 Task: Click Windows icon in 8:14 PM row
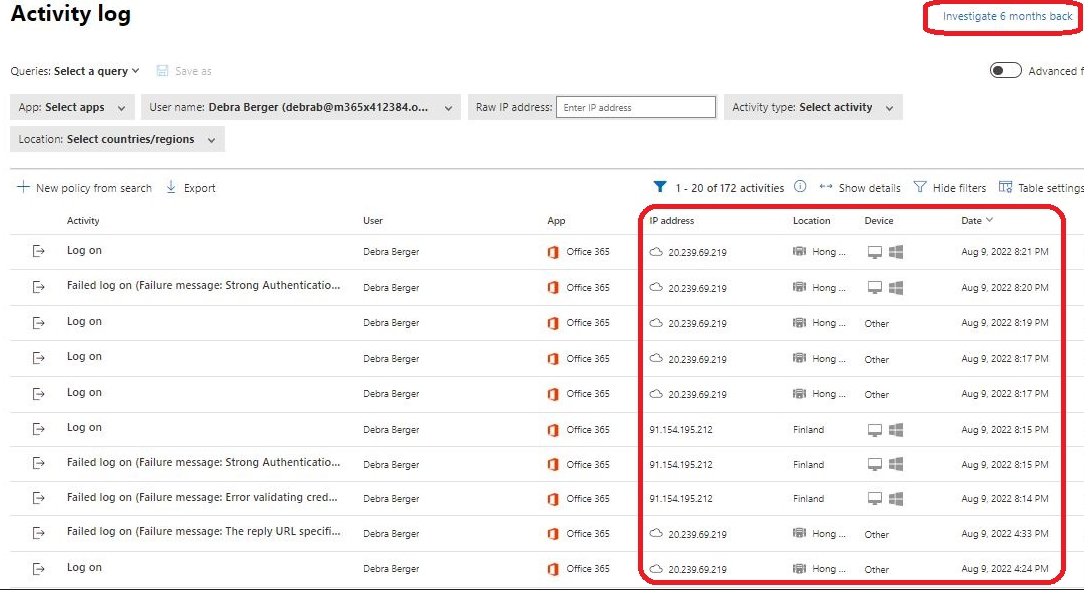[896, 498]
